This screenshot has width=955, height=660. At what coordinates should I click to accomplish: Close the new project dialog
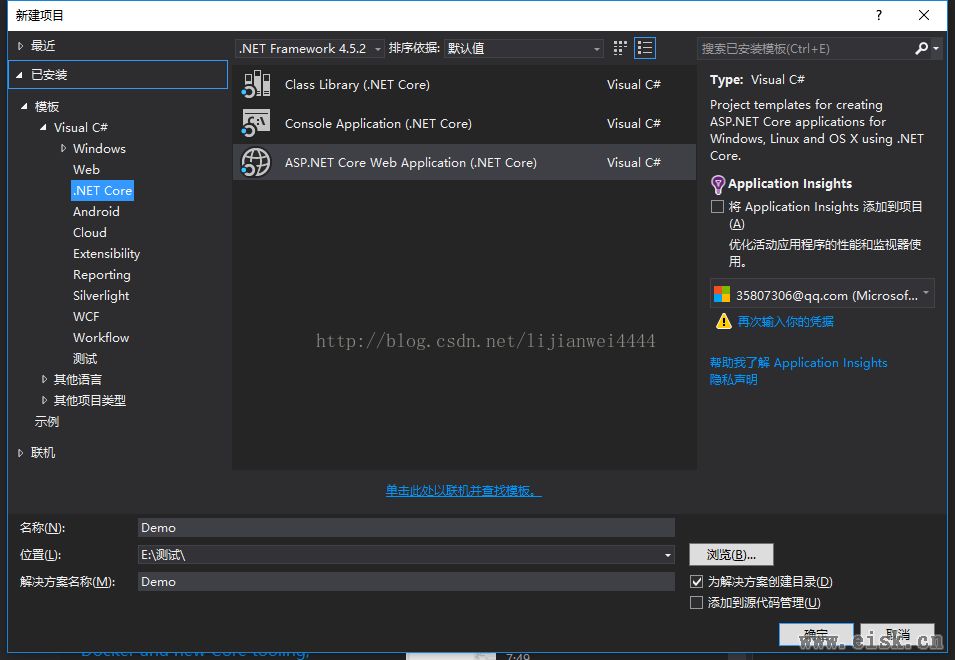pyautogui.click(x=924, y=15)
